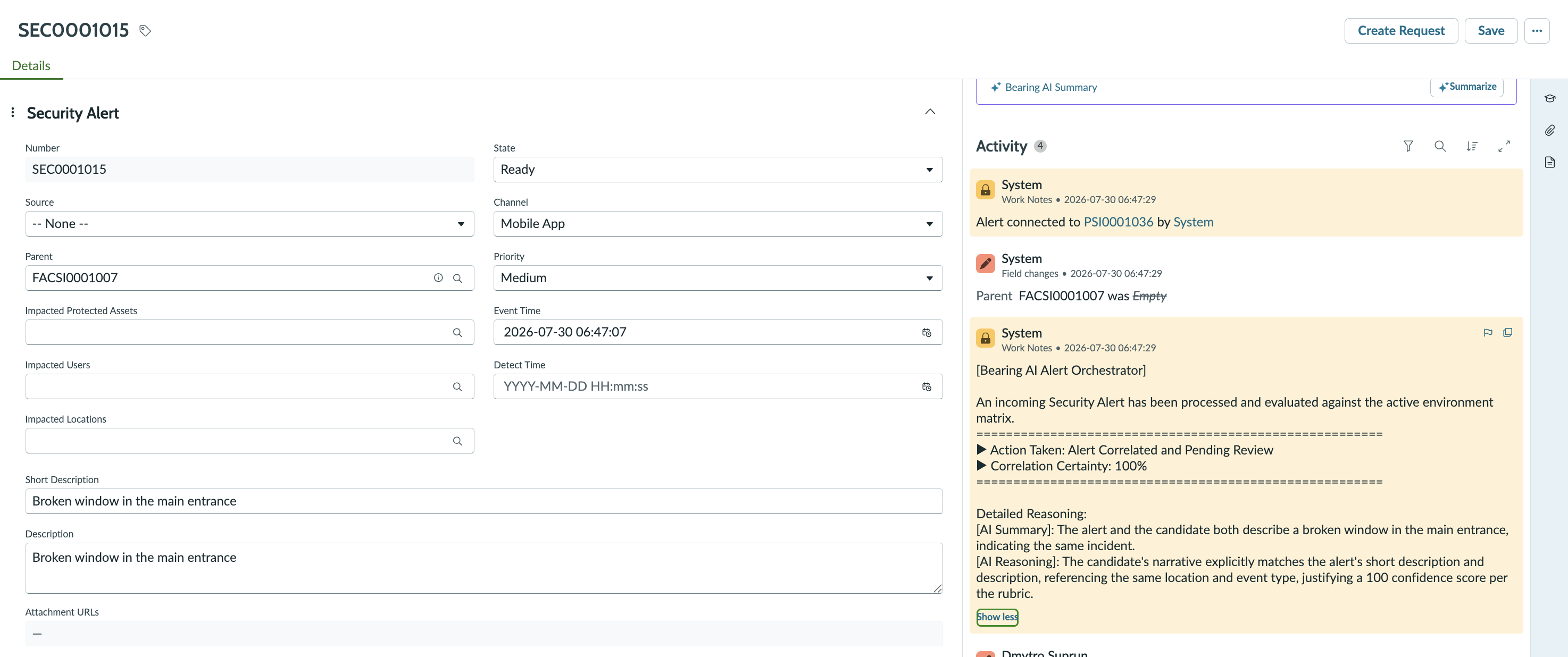This screenshot has width=1568, height=657.
Task: Open the Priority dropdown showing Medium
Action: point(718,278)
